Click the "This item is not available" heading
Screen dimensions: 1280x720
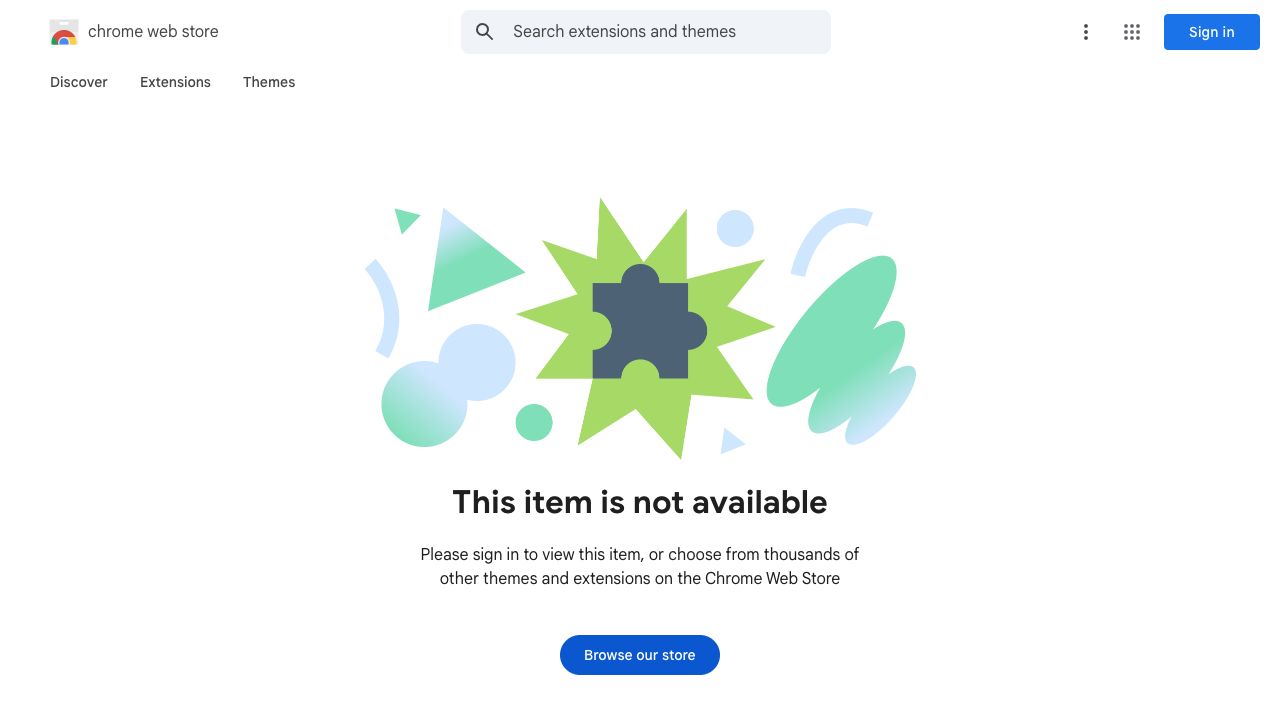click(x=640, y=502)
